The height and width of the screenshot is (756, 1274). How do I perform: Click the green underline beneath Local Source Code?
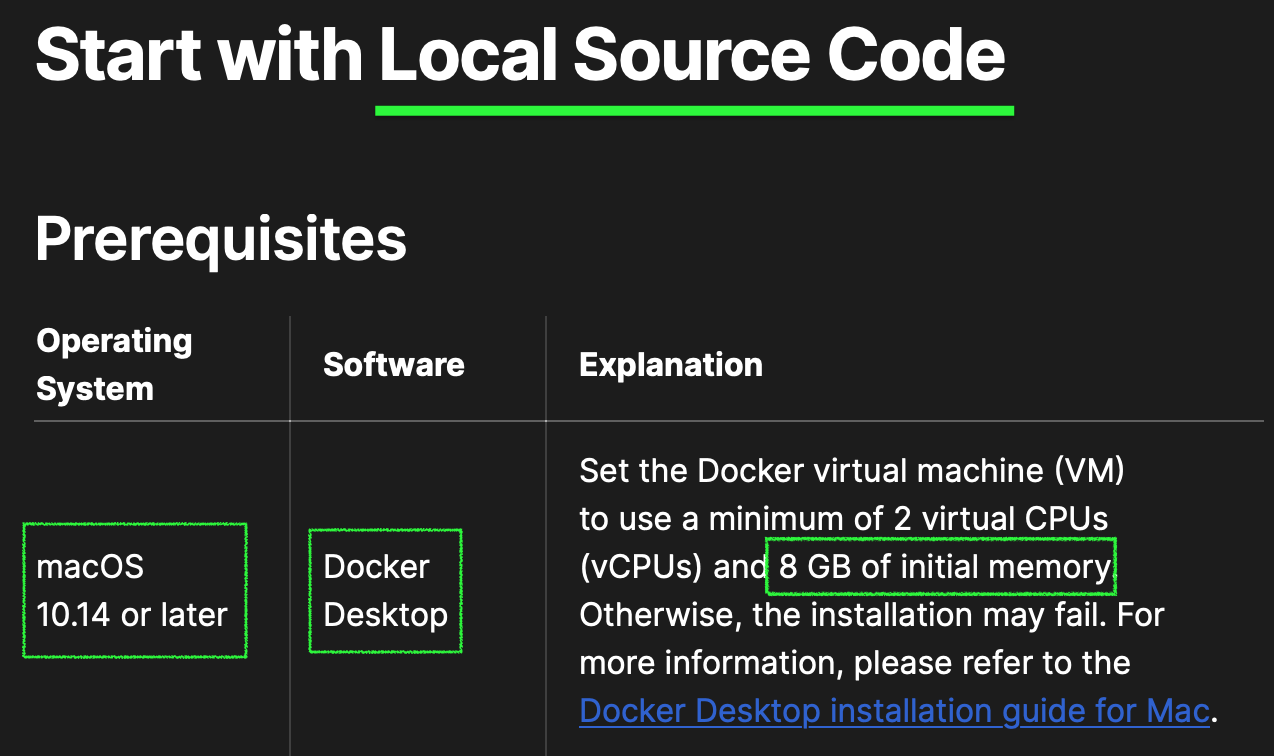[x=694, y=110]
